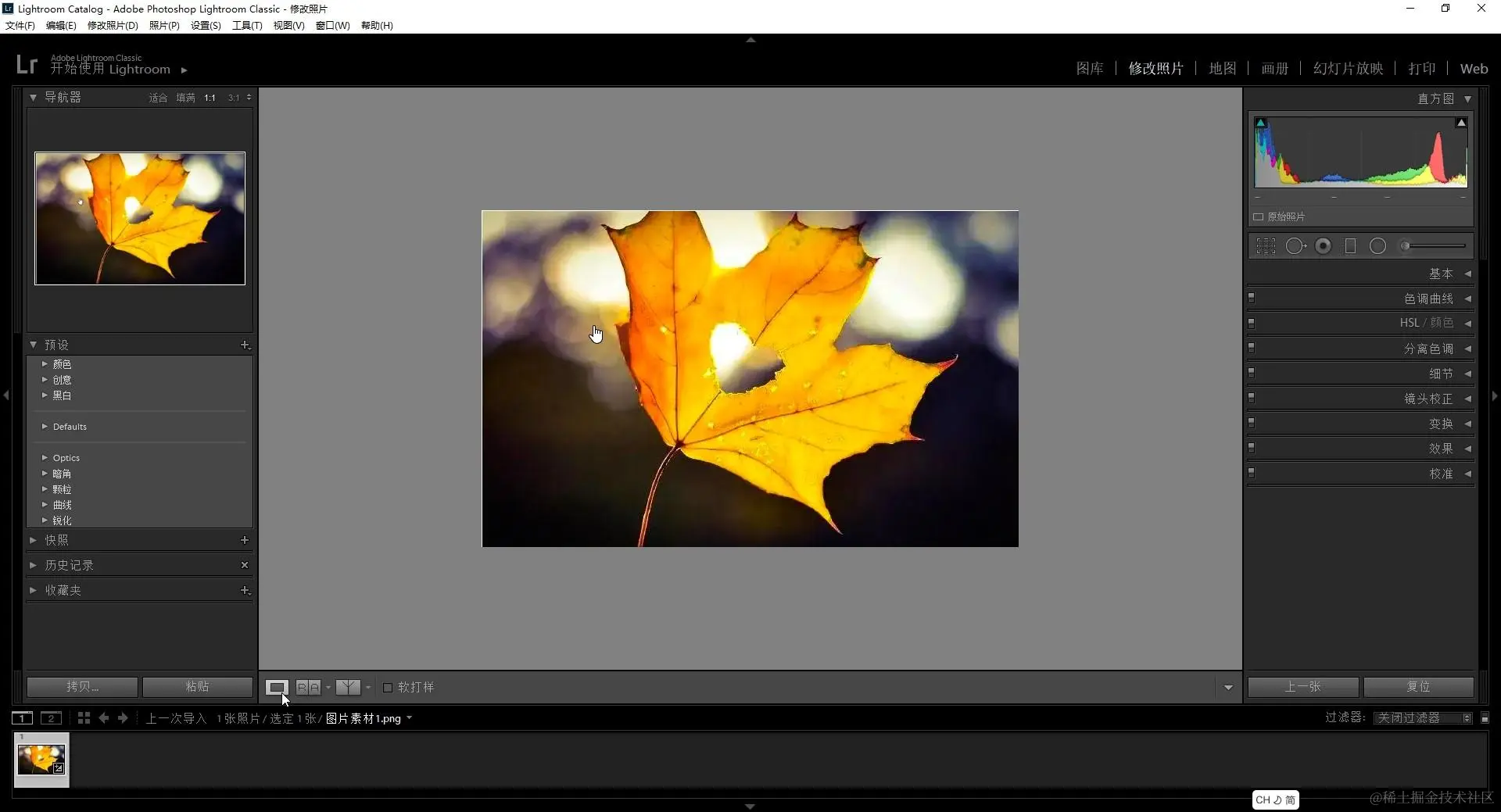Open navigator zoom ratio stepper arrows
This screenshot has height=812, width=1501.
249,98
